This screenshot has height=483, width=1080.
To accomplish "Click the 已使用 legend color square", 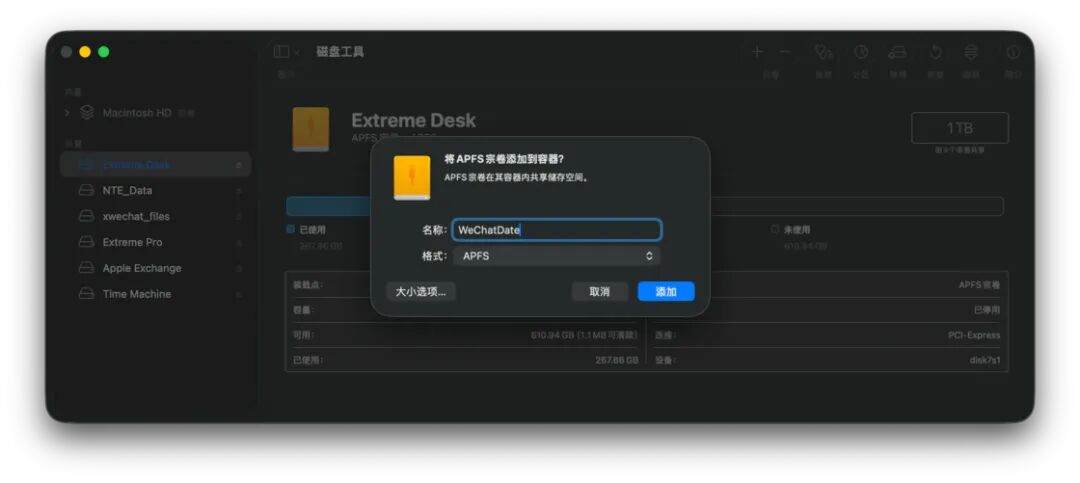I will pos(290,229).
